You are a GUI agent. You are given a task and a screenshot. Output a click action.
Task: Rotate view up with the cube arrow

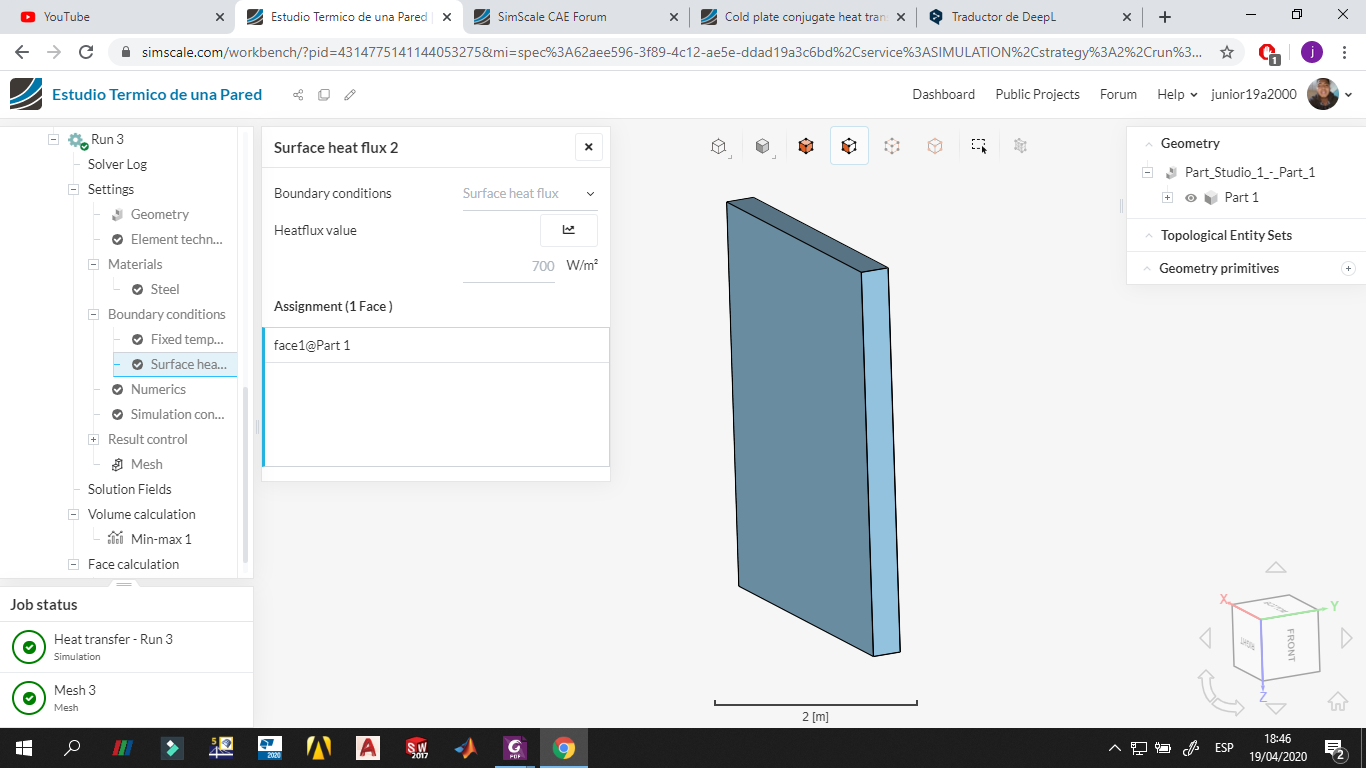pyautogui.click(x=1275, y=568)
